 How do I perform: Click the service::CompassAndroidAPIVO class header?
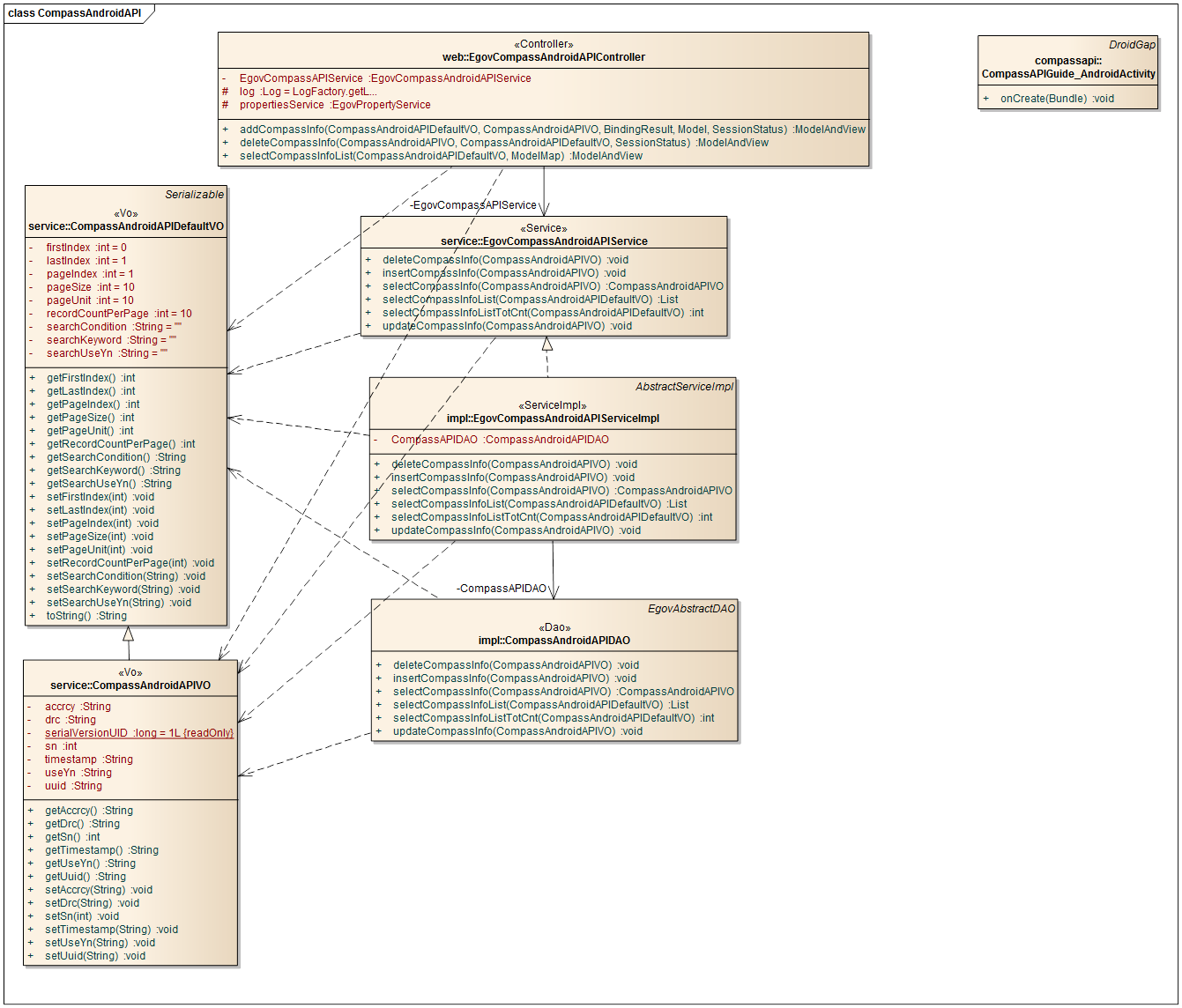tap(130, 686)
